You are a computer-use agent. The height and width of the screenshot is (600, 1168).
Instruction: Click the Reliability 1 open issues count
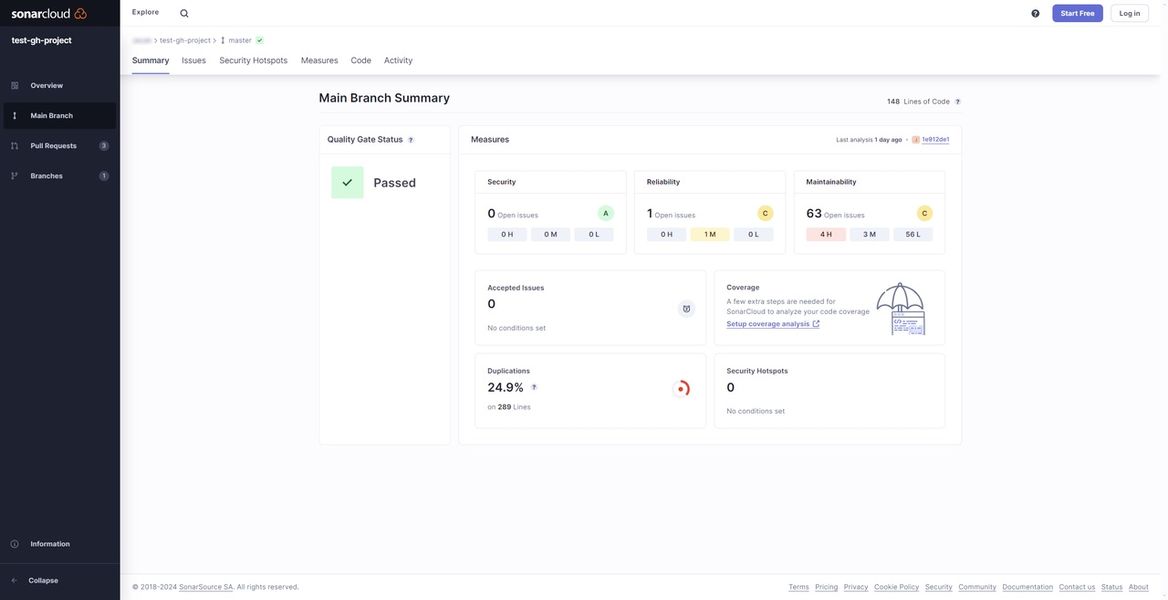[x=650, y=214]
